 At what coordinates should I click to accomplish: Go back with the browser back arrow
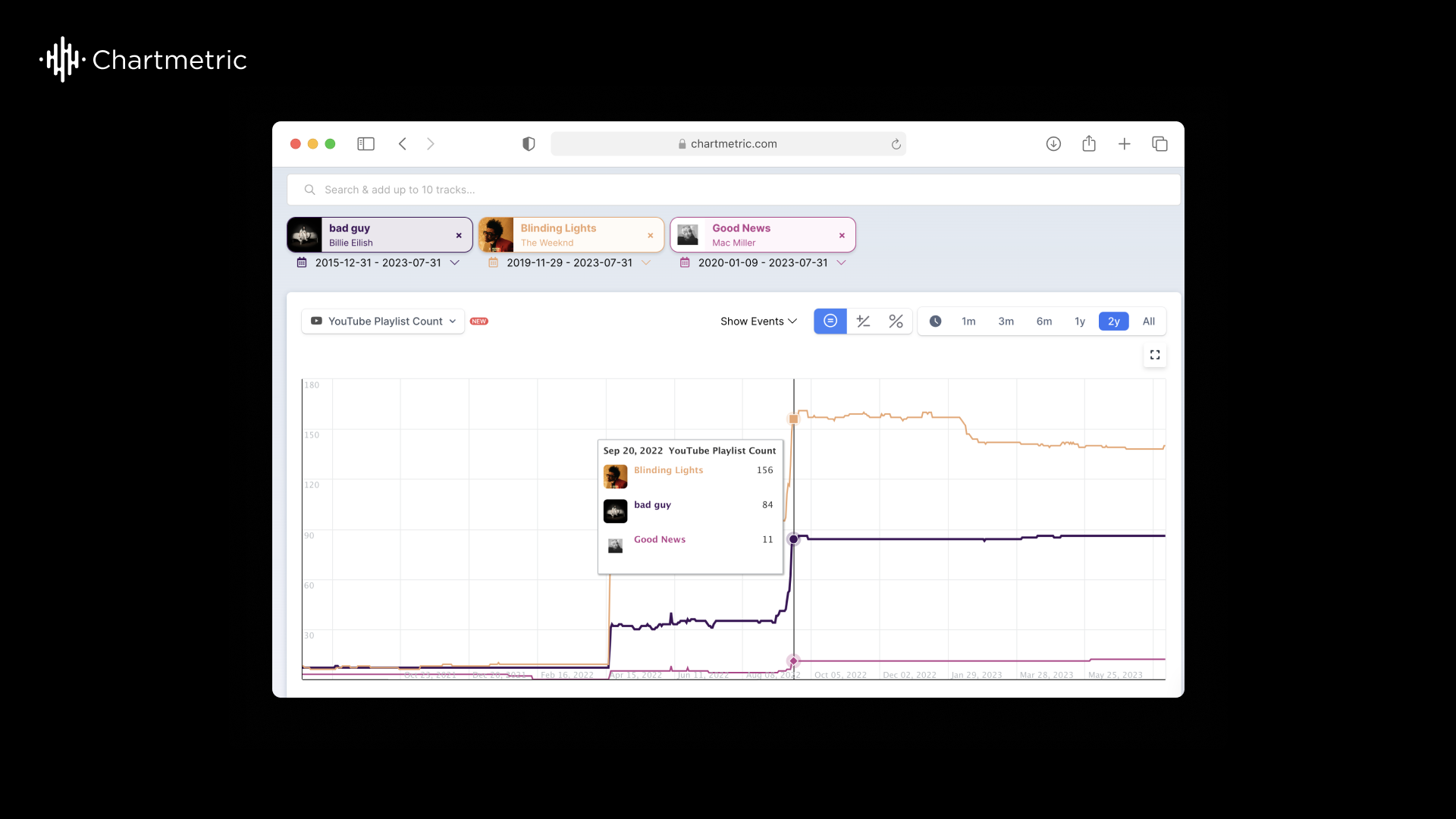coord(403,144)
